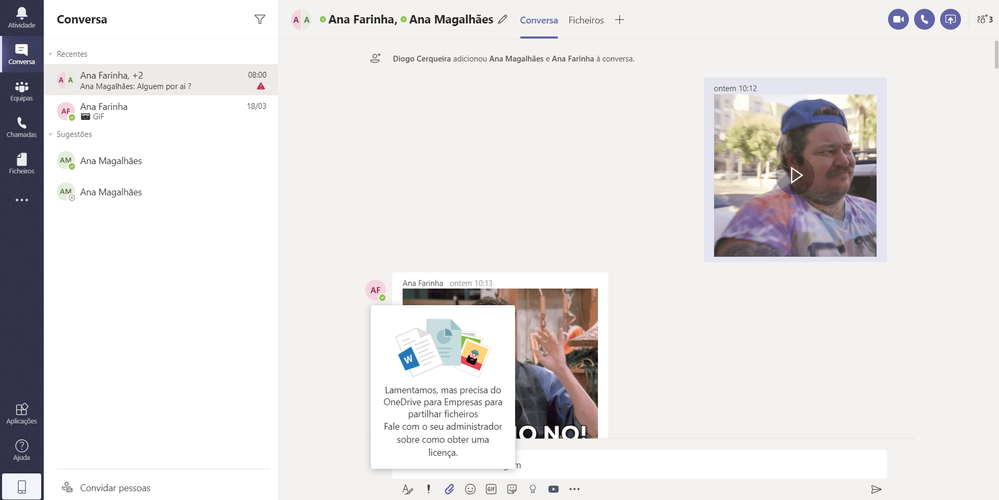Open the Atividade section in sidebar
Image resolution: width=999 pixels, height=500 pixels.
(x=22, y=18)
